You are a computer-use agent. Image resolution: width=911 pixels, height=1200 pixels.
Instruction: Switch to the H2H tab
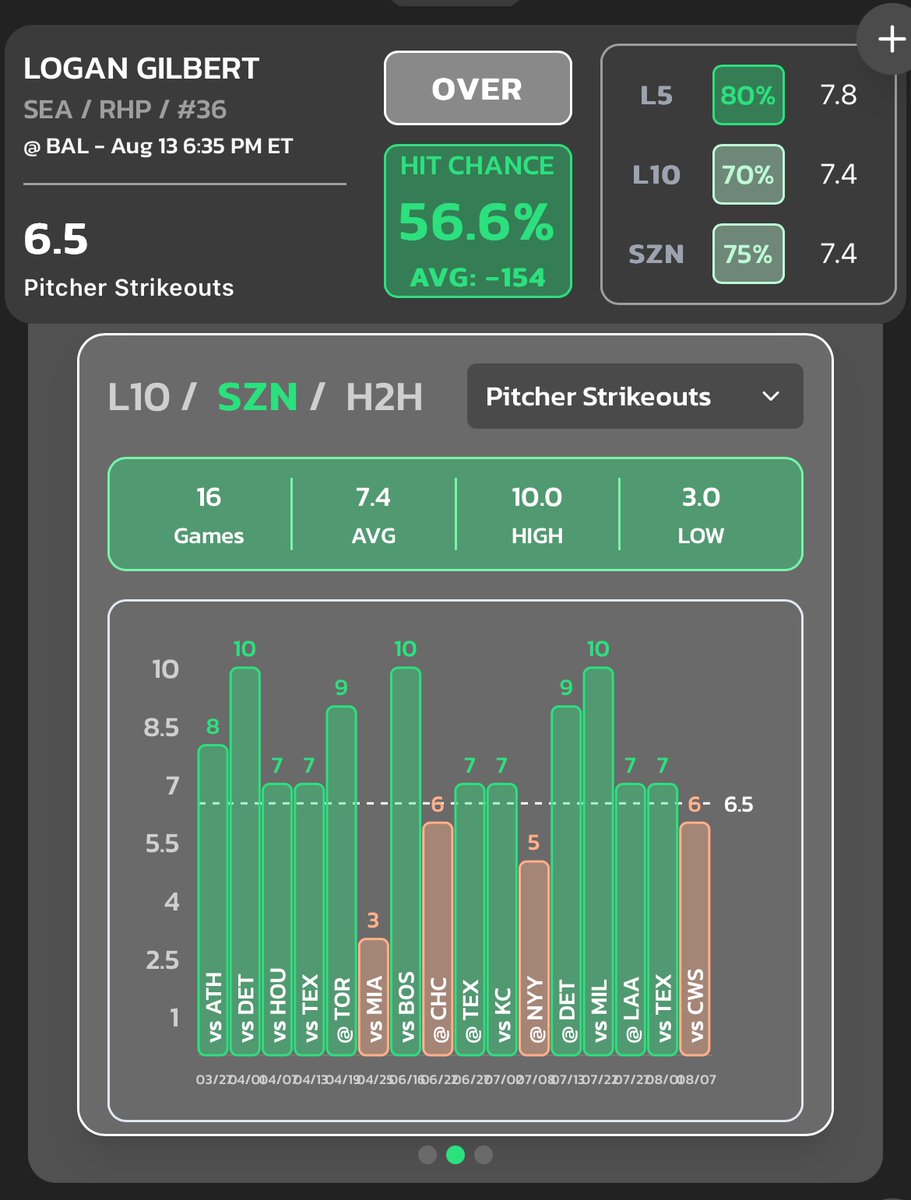[x=384, y=397]
